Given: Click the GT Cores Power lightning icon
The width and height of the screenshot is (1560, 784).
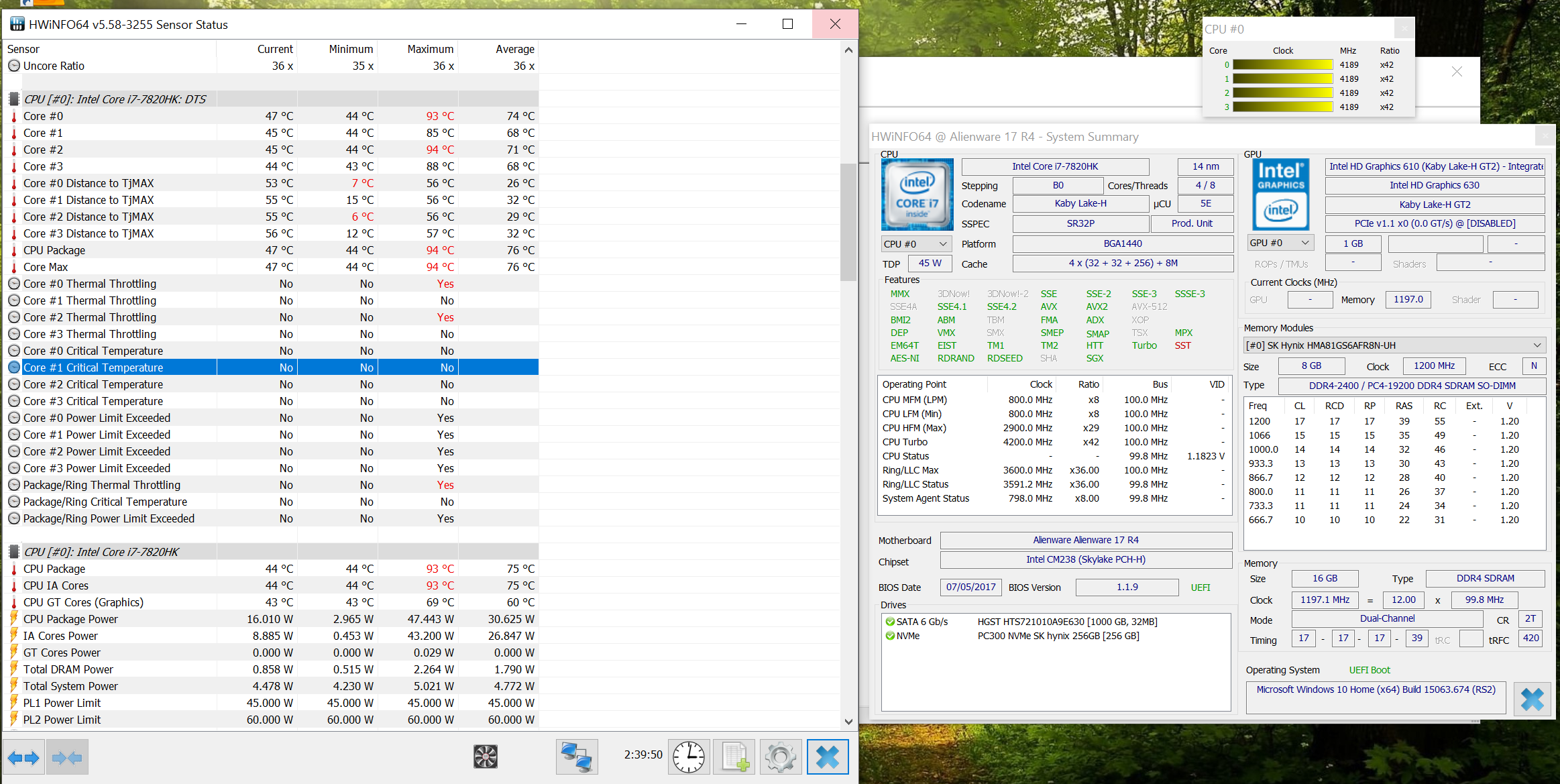Looking at the screenshot, I should click(13, 652).
